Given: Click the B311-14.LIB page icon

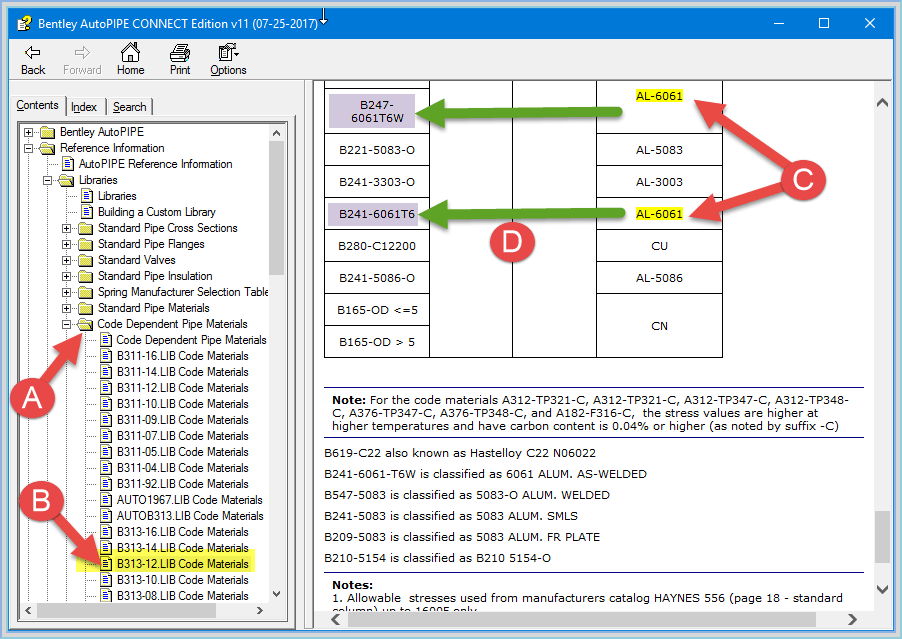Looking at the screenshot, I should 106,372.
